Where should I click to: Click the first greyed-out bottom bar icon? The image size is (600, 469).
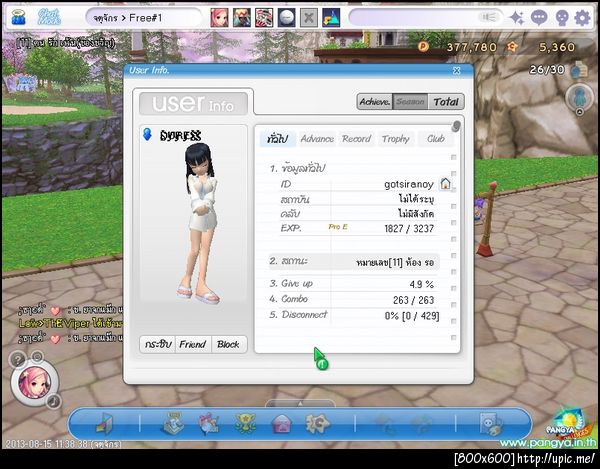coord(385,424)
